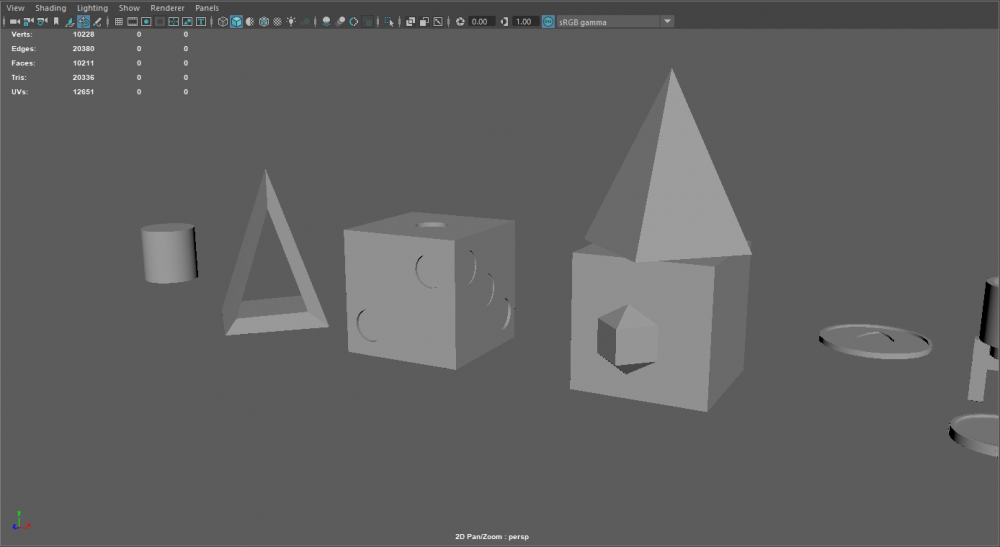Image resolution: width=1000 pixels, height=547 pixels.
Task: Toggle the viewport grid display
Action: pyautogui.click(x=119, y=21)
